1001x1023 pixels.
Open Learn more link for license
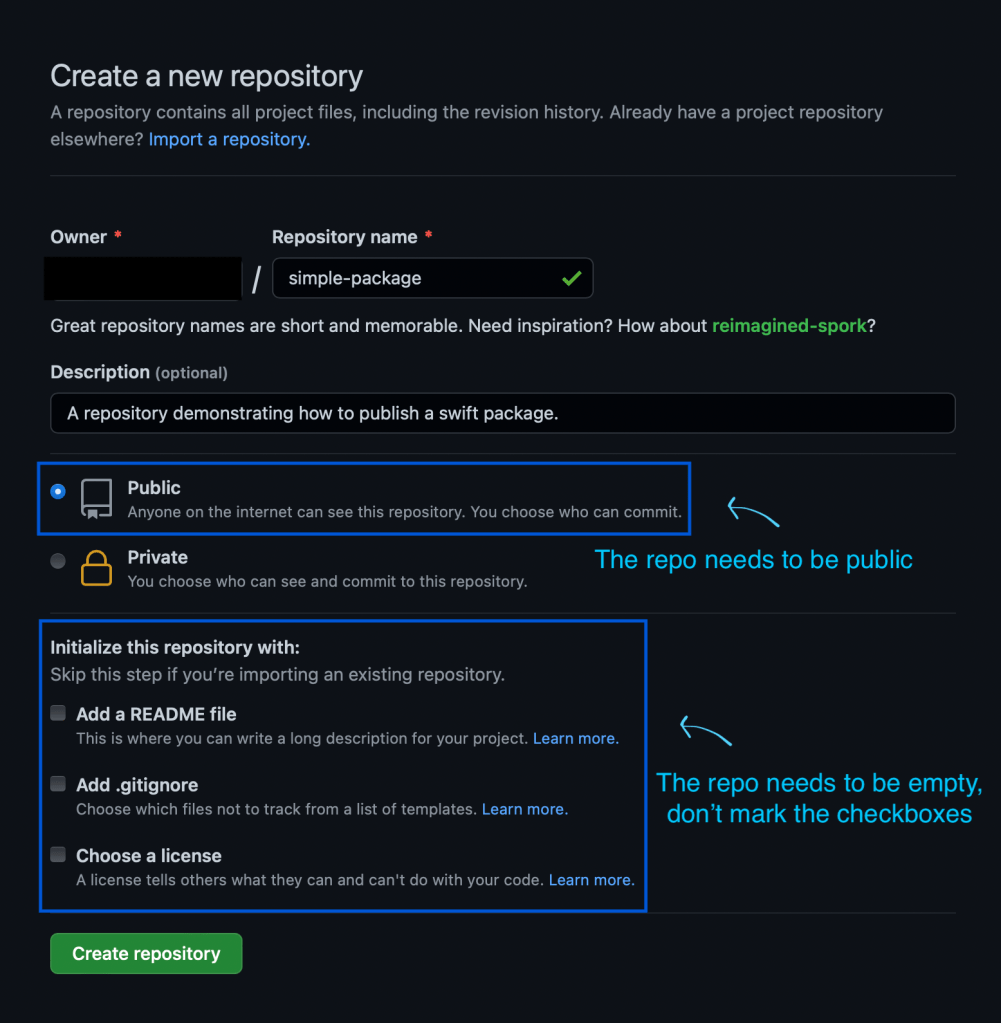coord(591,880)
